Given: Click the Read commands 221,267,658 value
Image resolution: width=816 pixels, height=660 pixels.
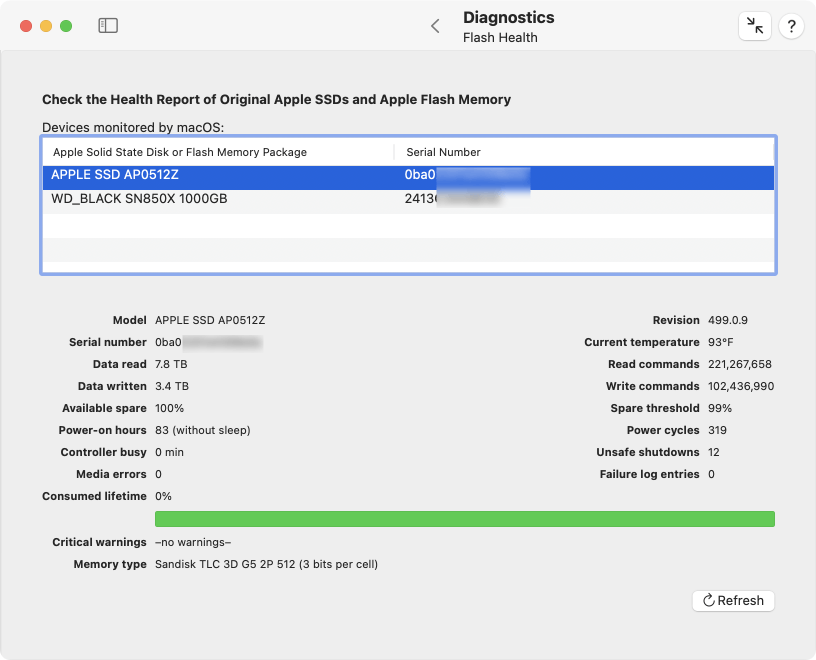Looking at the screenshot, I should coord(740,364).
